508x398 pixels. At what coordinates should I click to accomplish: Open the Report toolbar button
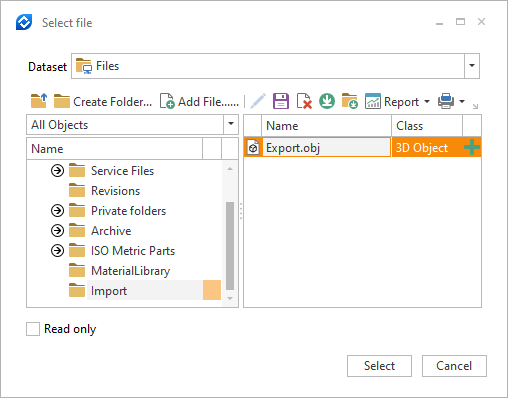coord(392,101)
